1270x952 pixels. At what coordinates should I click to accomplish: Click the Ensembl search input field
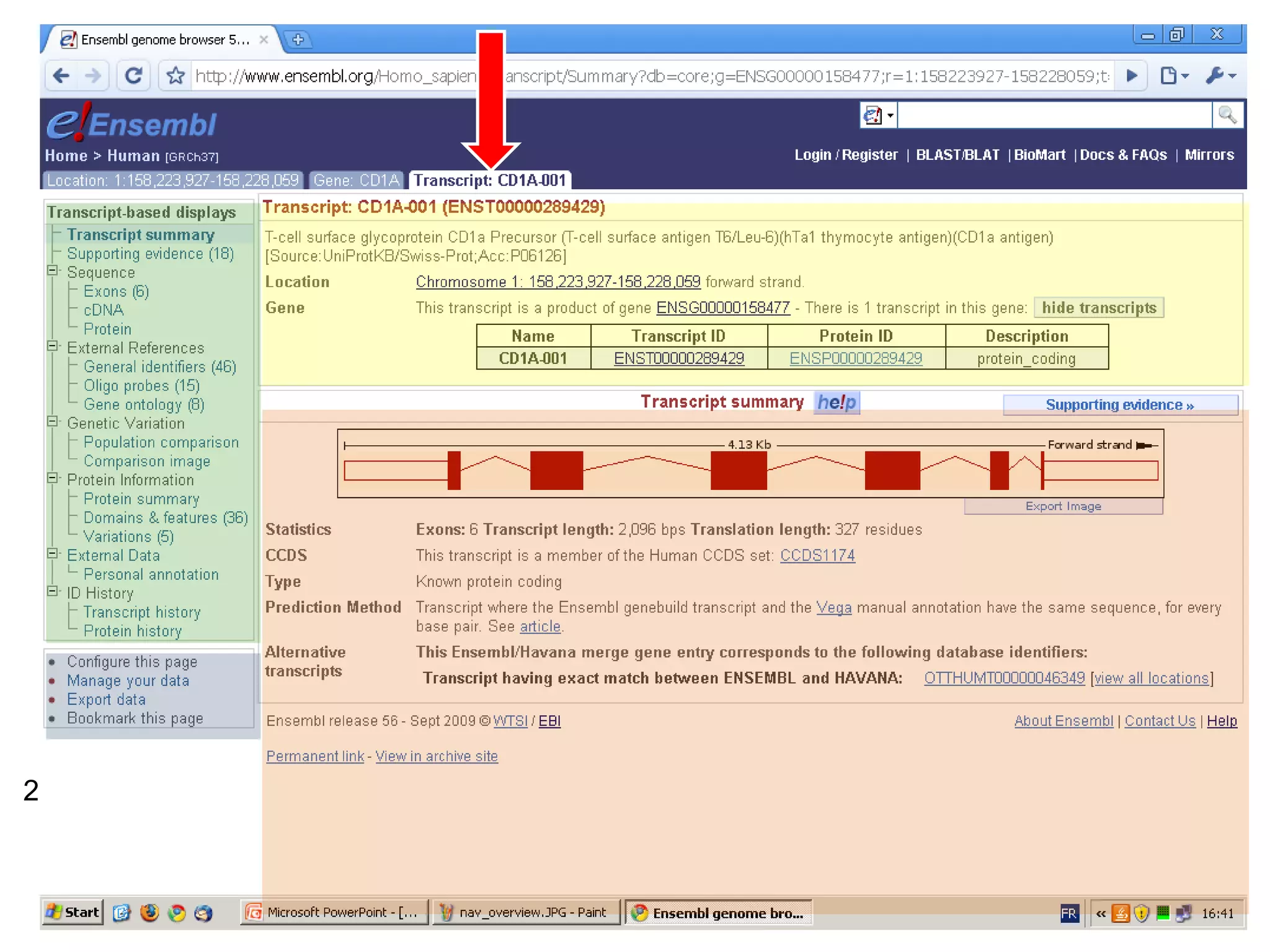pos(1054,115)
